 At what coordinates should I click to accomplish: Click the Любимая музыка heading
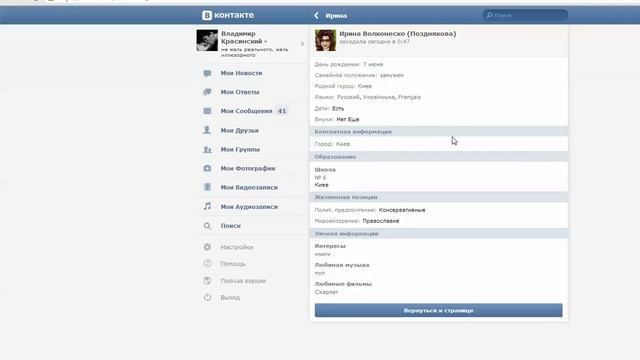coord(342,265)
